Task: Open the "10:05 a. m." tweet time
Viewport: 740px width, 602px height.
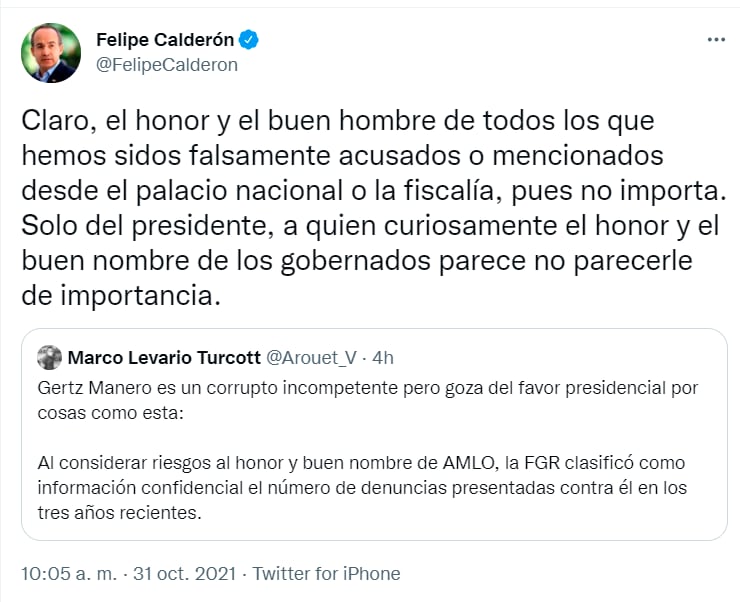Action: click(x=68, y=574)
